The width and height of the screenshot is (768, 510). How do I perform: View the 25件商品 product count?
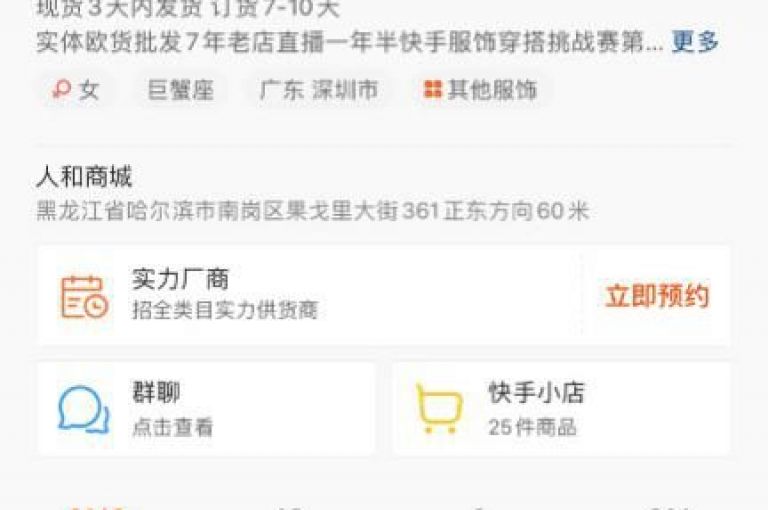tap(532, 427)
